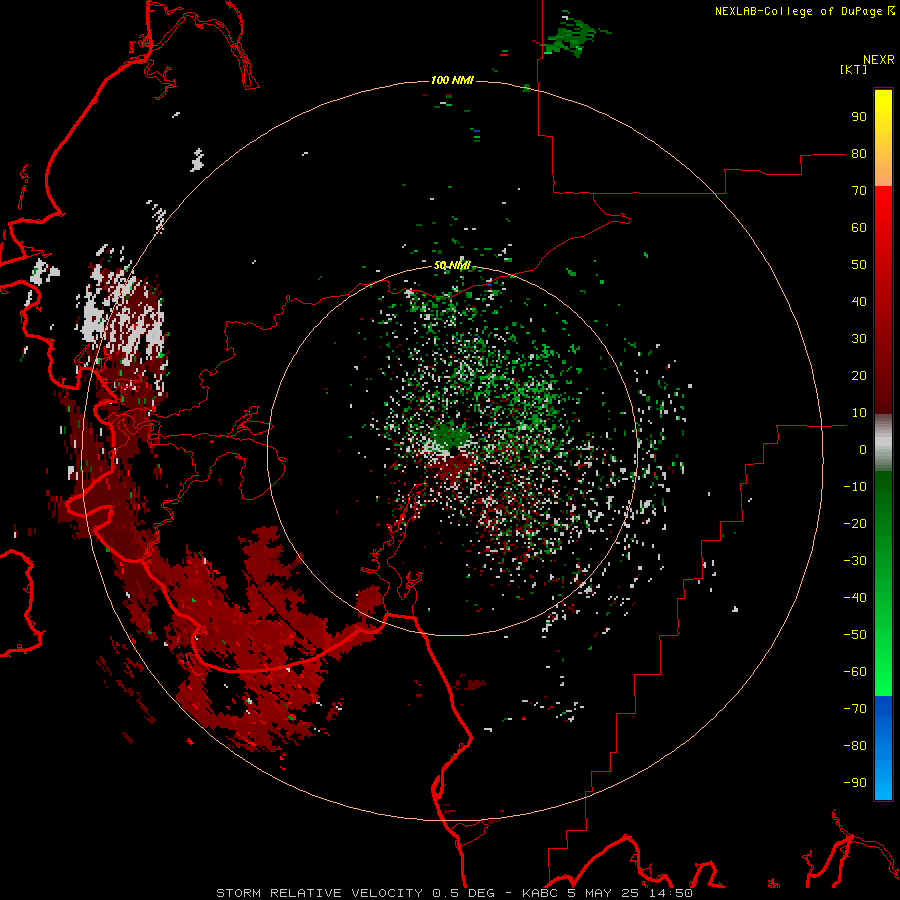Viewport: 900px width, 900px height.
Task: Click the radar site at the rings' center
Action: click(x=452, y=450)
